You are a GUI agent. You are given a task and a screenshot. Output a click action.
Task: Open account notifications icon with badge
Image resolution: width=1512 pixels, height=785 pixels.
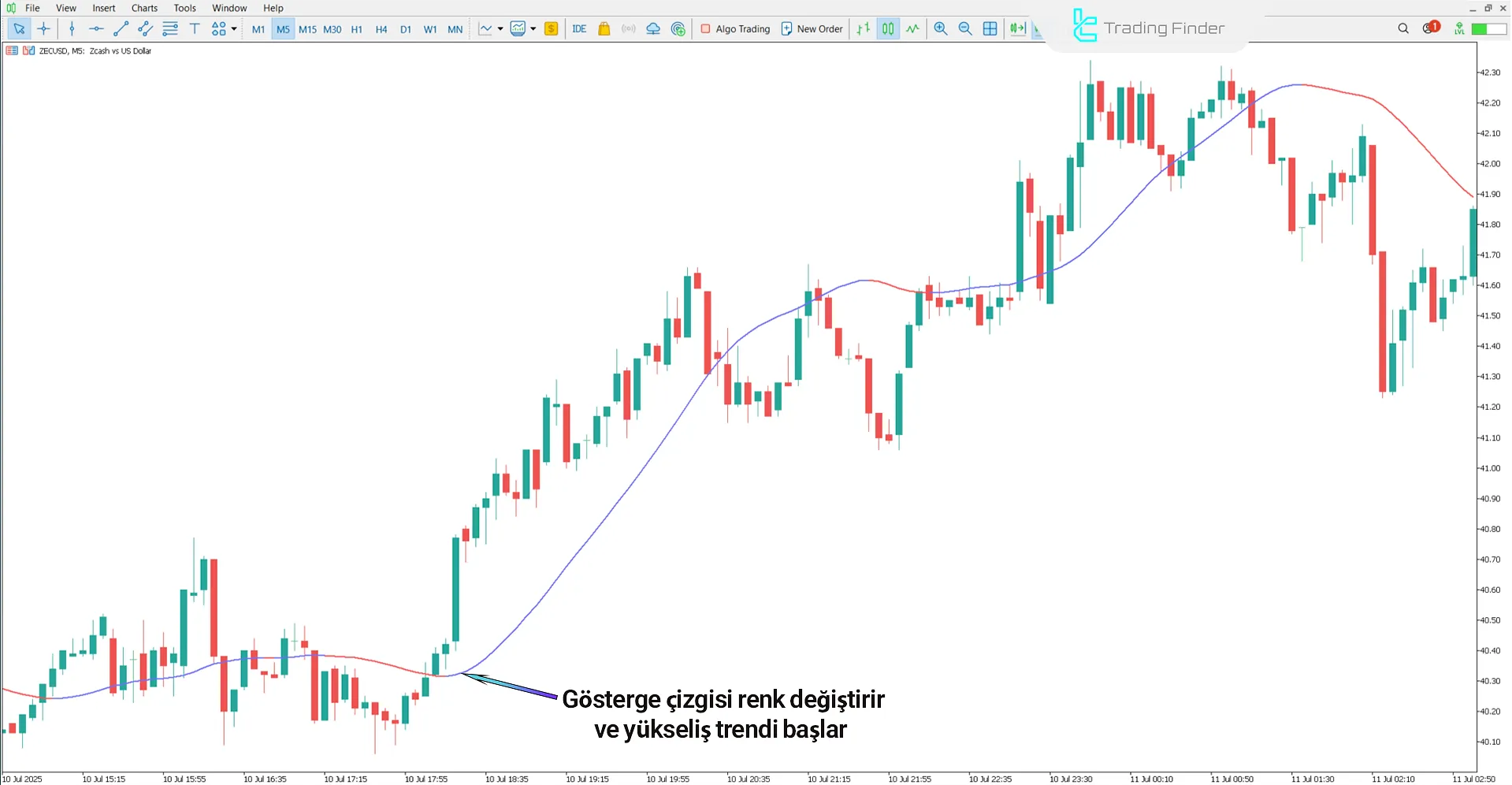(1431, 28)
